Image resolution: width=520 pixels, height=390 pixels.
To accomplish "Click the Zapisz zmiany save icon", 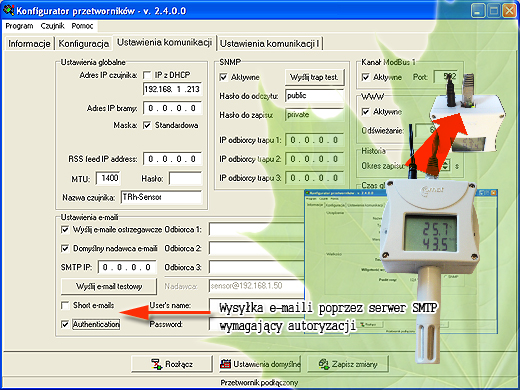I will [x=324, y=363].
